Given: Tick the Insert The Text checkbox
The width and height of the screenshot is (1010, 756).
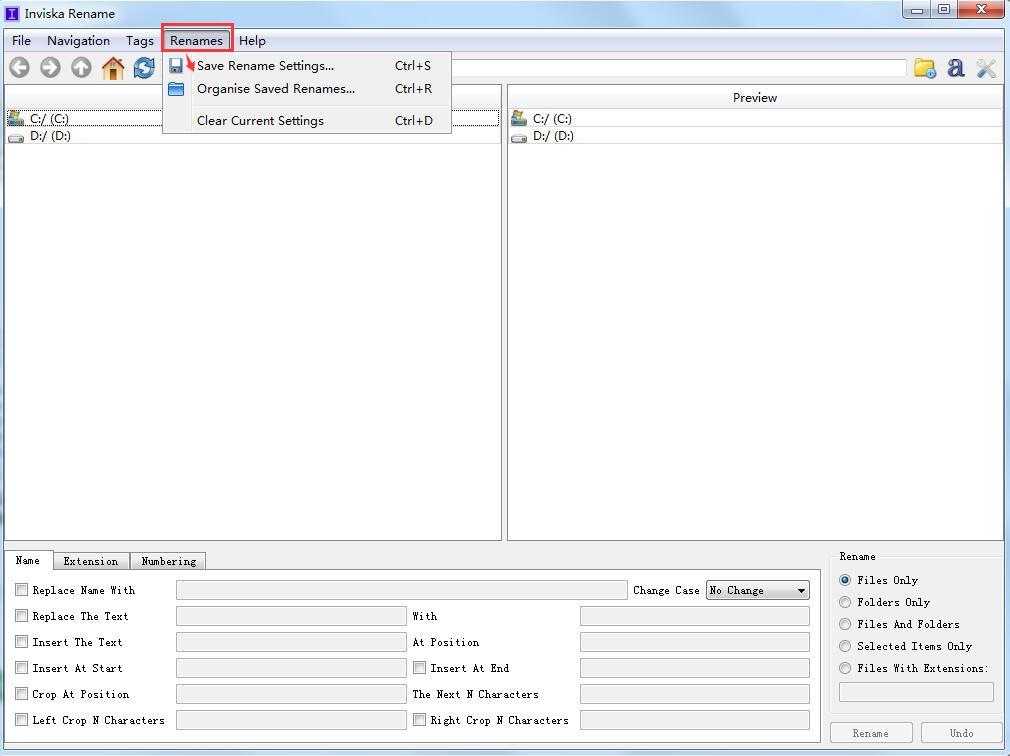Looking at the screenshot, I should coord(21,641).
